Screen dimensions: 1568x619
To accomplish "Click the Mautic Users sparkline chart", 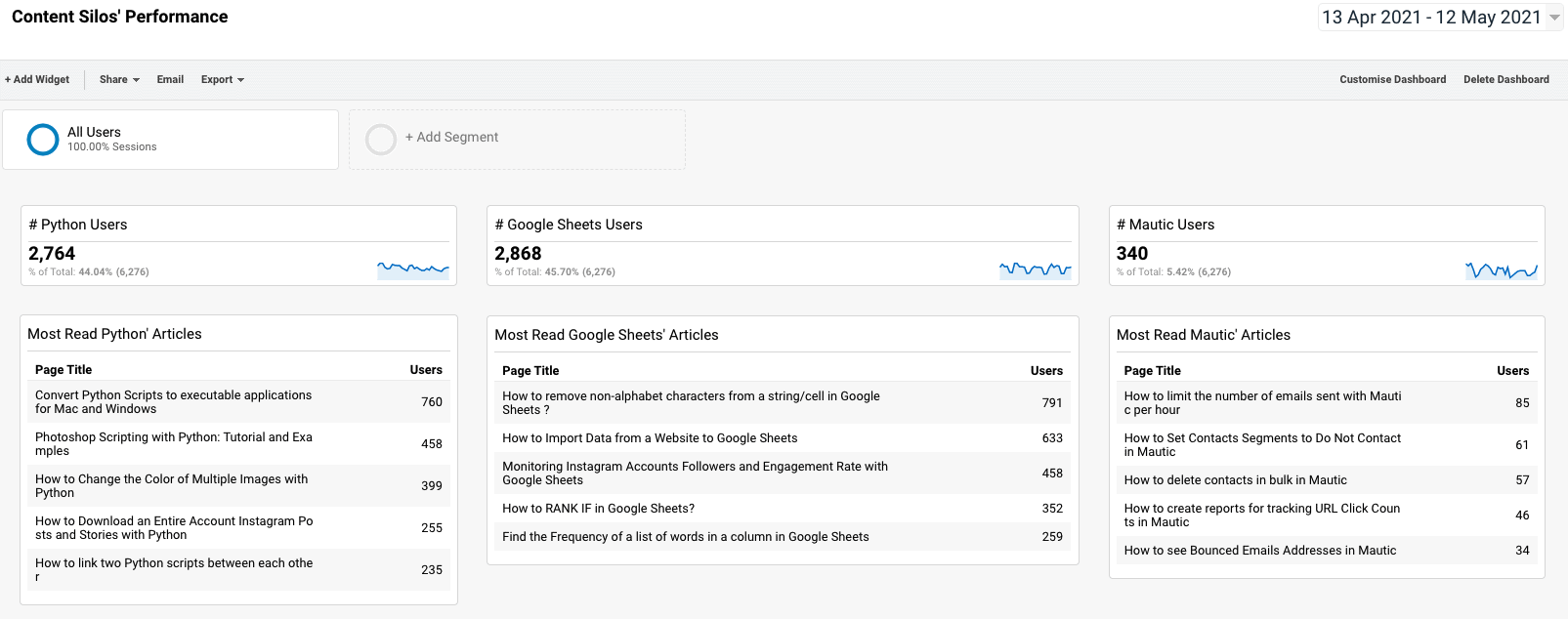I will [x=1502, y=269].
